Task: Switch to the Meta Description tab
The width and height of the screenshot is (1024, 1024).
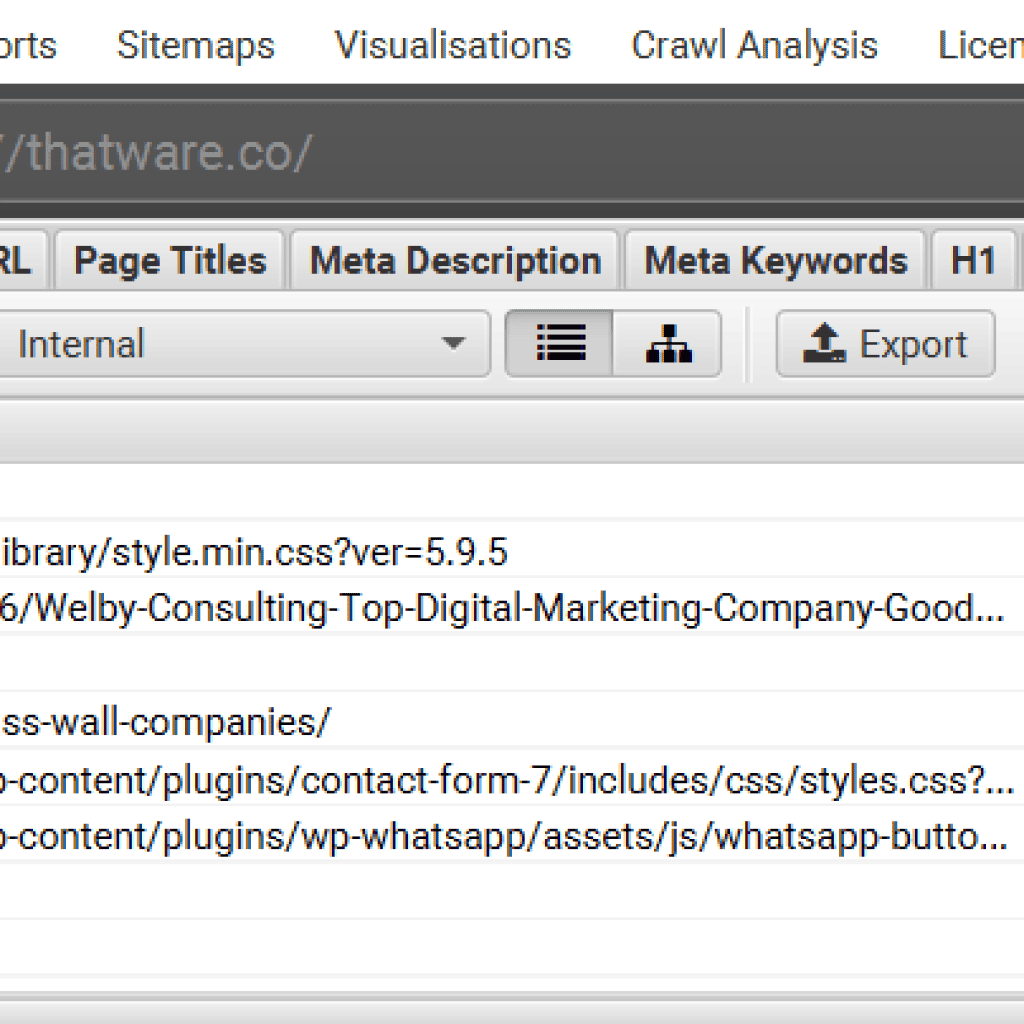Action: coord(455,261)
